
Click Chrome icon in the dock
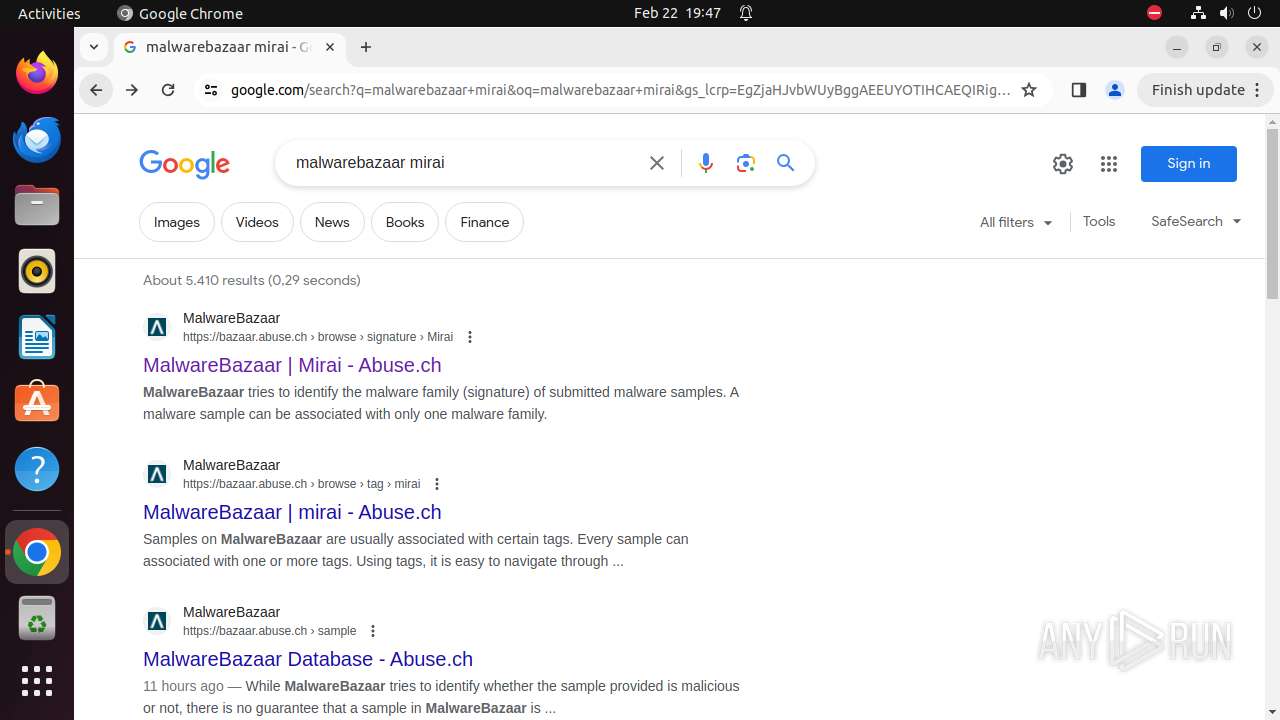pyautogui.click(x=37, y=552)
